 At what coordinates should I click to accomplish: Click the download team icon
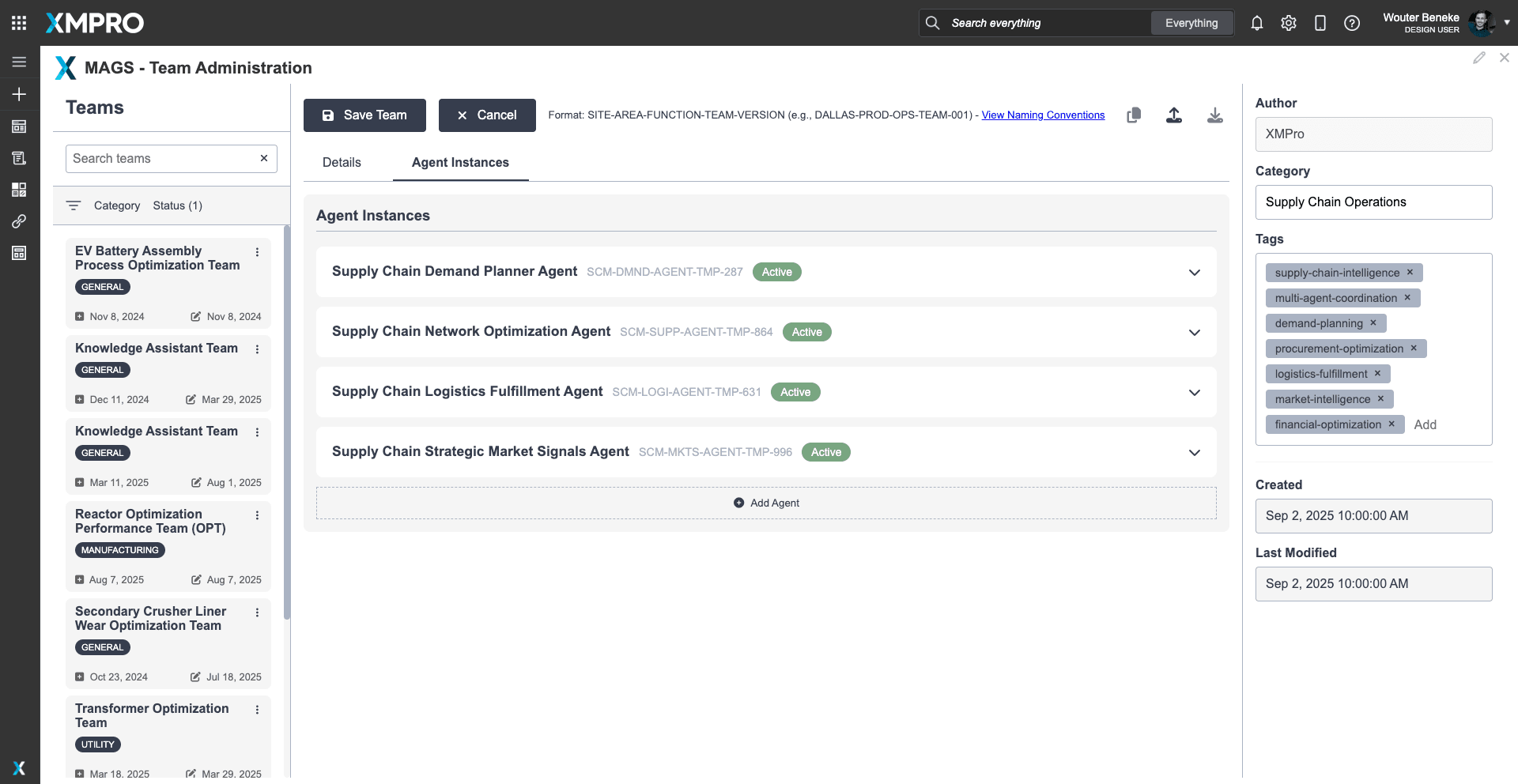1214,115
